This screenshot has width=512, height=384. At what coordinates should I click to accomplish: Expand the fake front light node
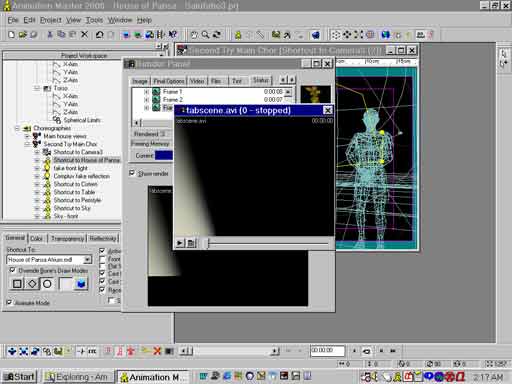point(37,168)
